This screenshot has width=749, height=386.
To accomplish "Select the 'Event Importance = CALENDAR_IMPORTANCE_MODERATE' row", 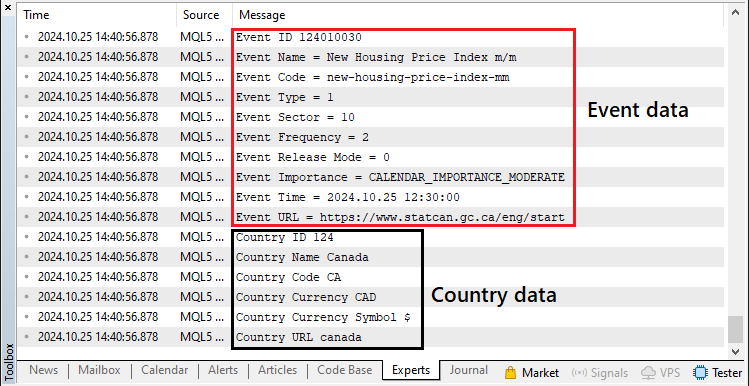I will click(371, 177).
